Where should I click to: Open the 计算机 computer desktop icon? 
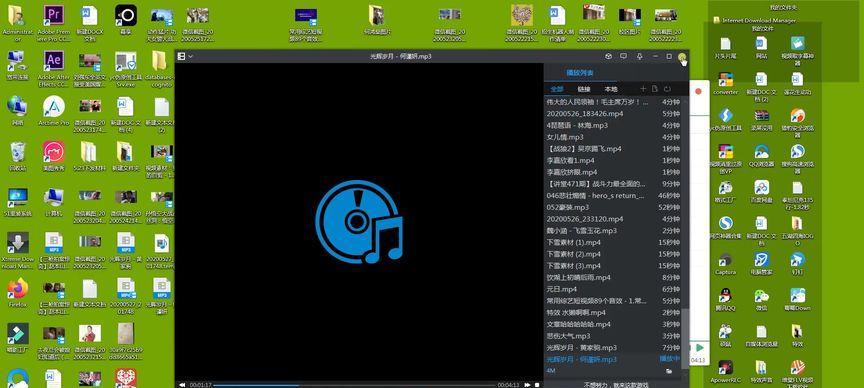[x=53, y=201]
